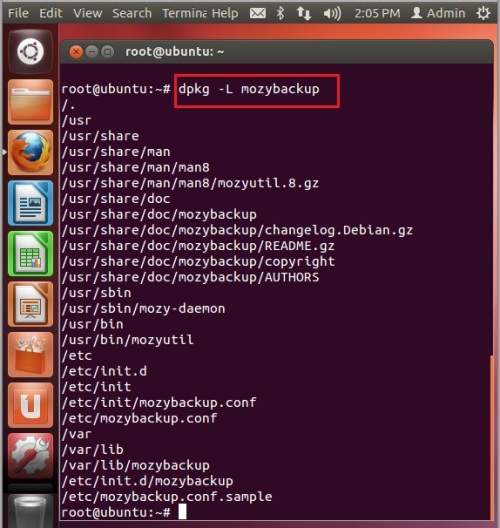Viewport: 500px width, 528px height.
Task: Open Ubuntu Software Center shopping bag
Action: coord(30,355)
